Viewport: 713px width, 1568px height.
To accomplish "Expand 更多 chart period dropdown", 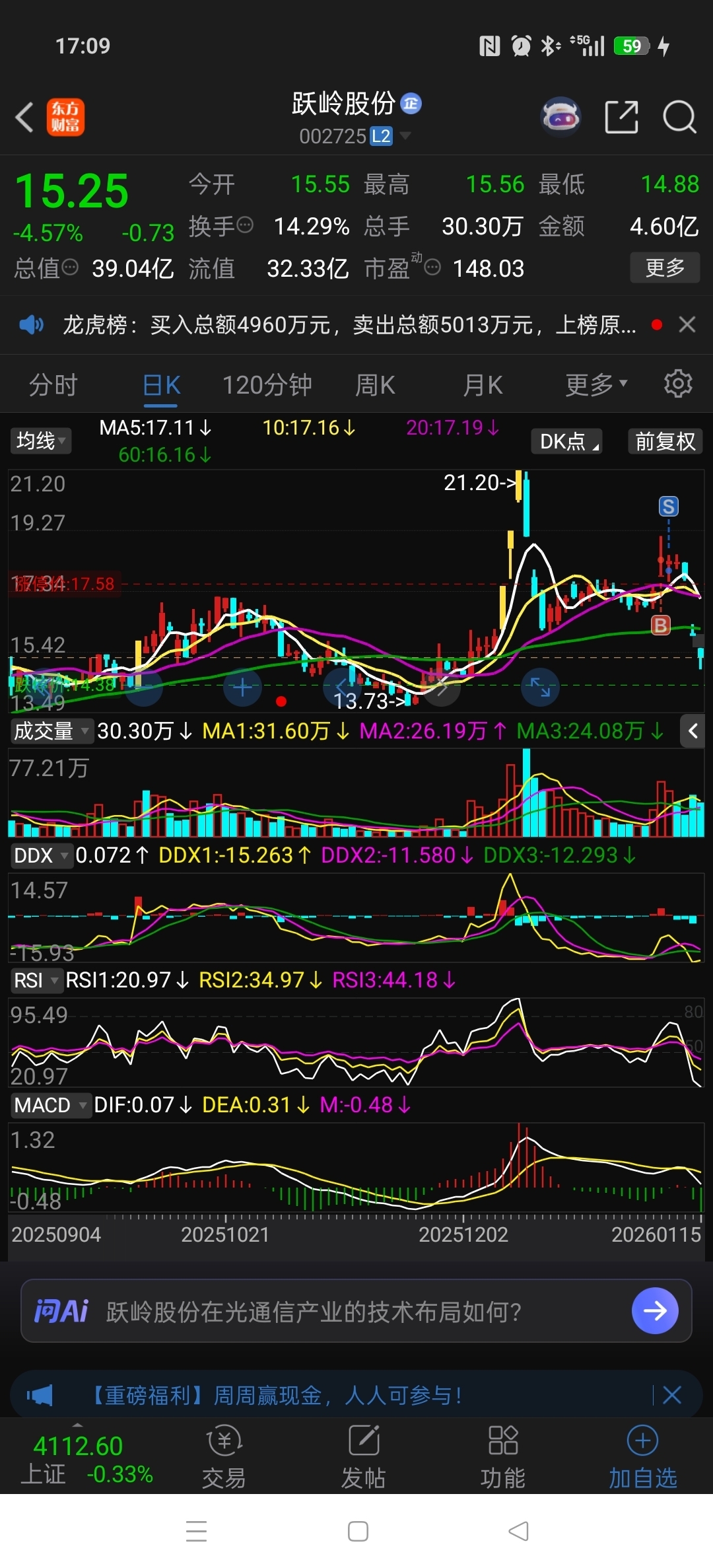I will click(597, 384).
